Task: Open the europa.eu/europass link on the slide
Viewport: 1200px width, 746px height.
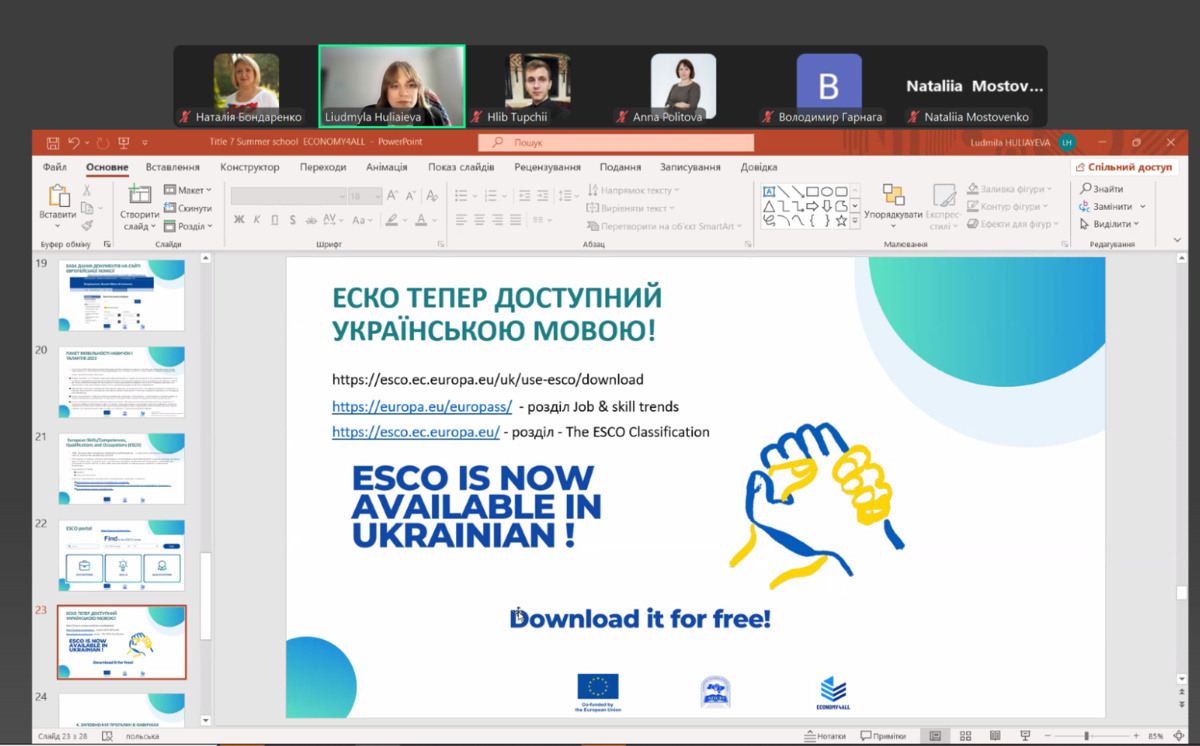Action: coord(422,407)
